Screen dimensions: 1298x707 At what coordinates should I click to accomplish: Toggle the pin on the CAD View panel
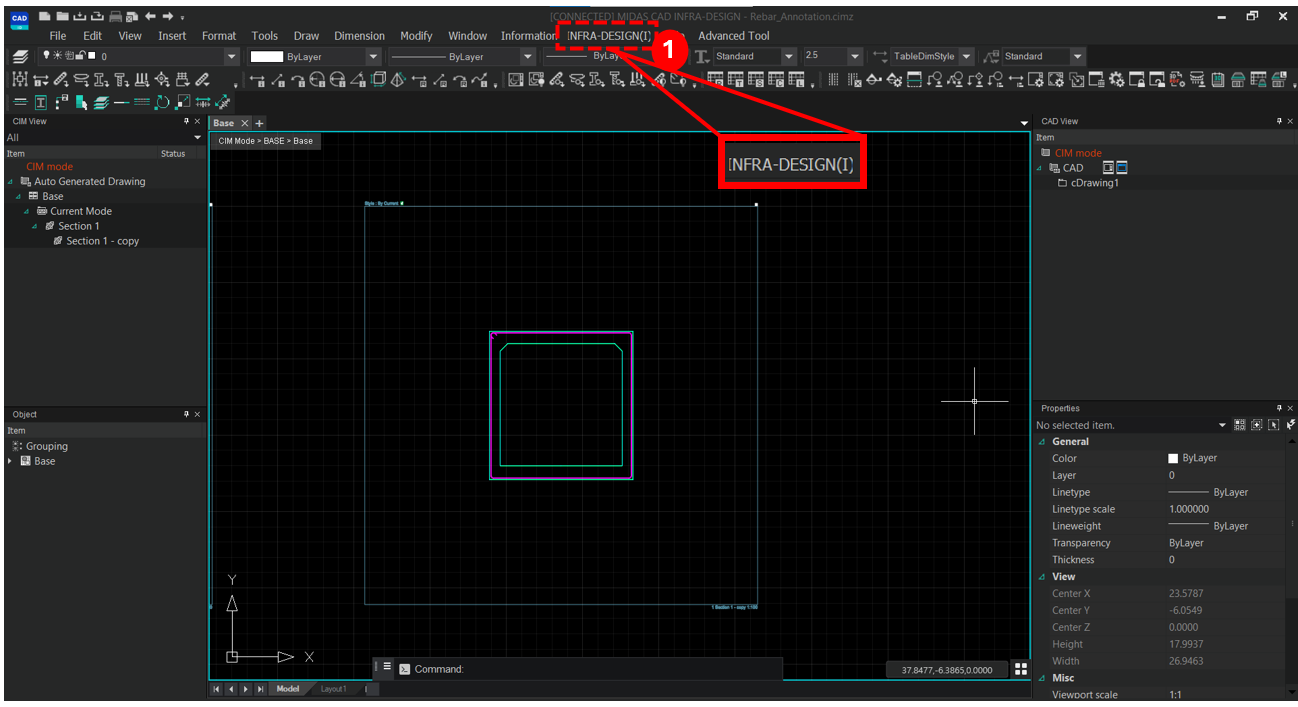coord(1279,121)
